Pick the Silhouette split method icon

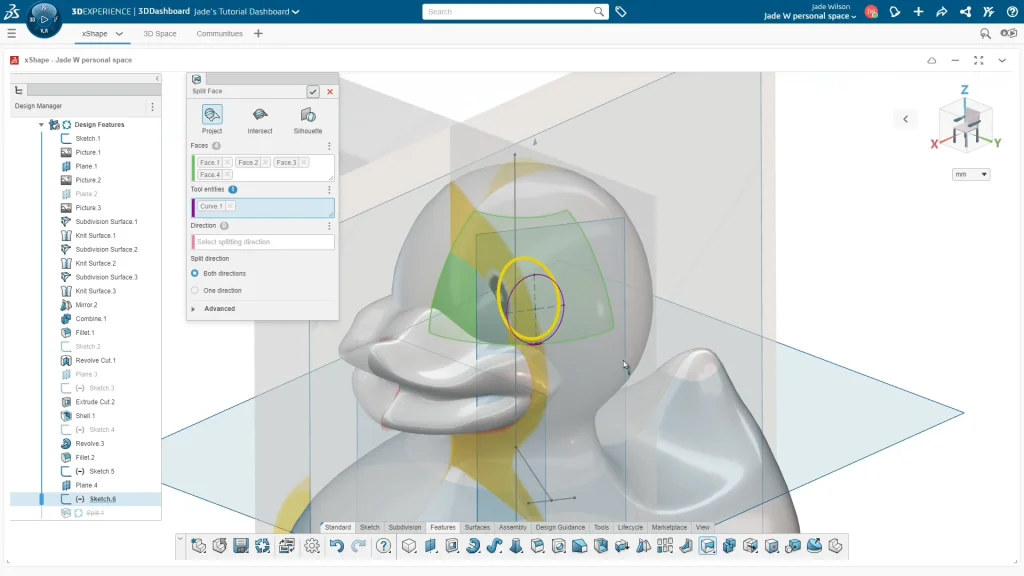tap(308, 115)
